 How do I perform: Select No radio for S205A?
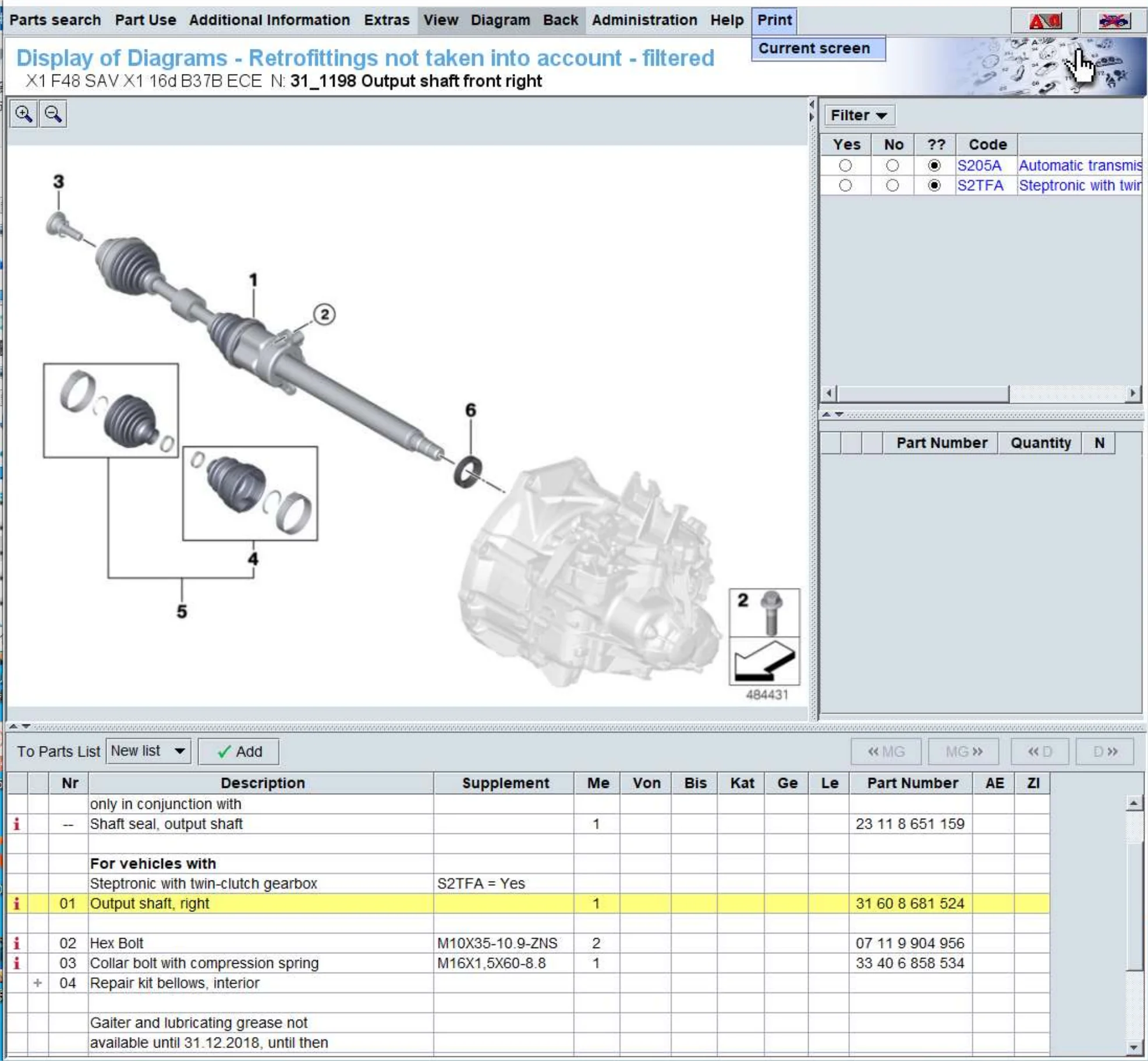click(892, 165)
